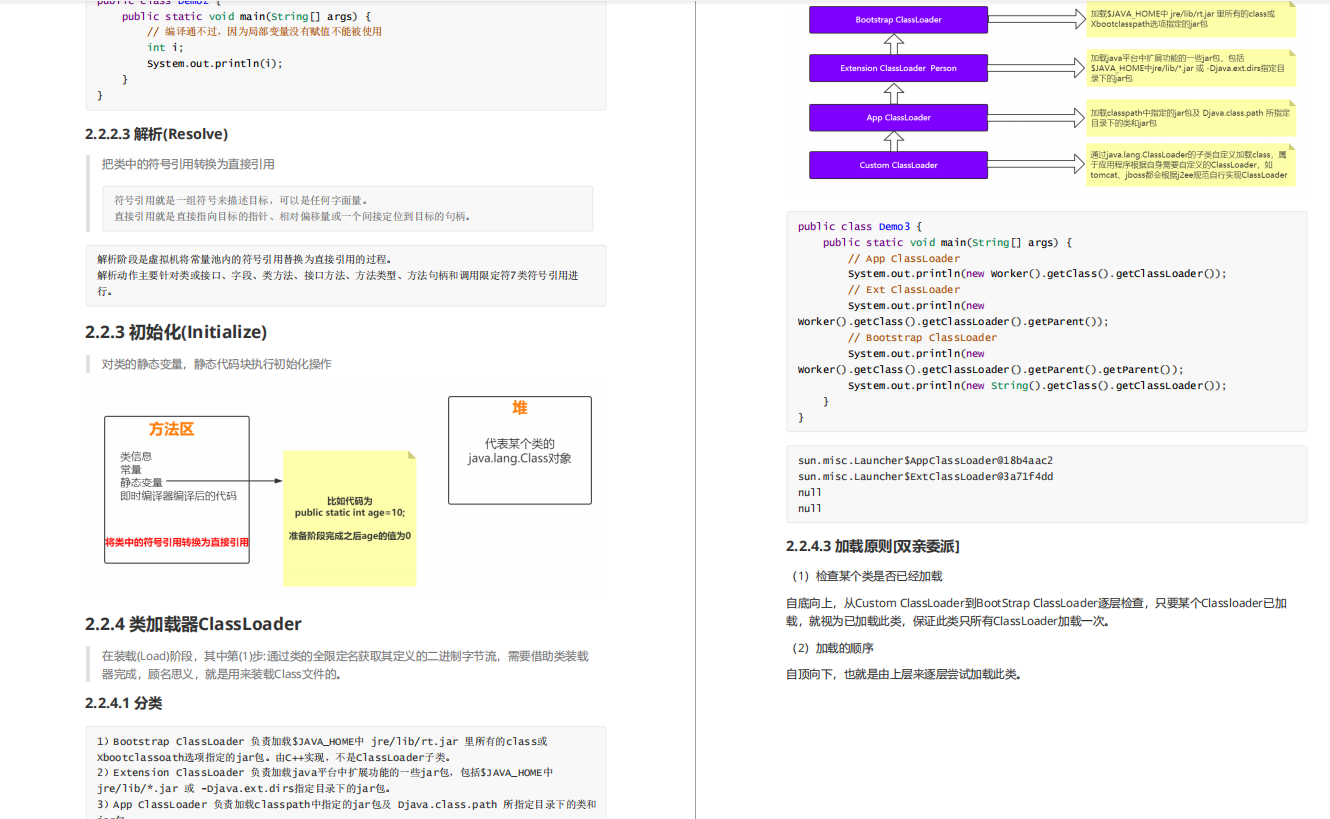The width and height of the screenshot is (1330, 819).
Task: Click 'java.lang.Class对象' in the 堆 box
Action: coord(519,458)
